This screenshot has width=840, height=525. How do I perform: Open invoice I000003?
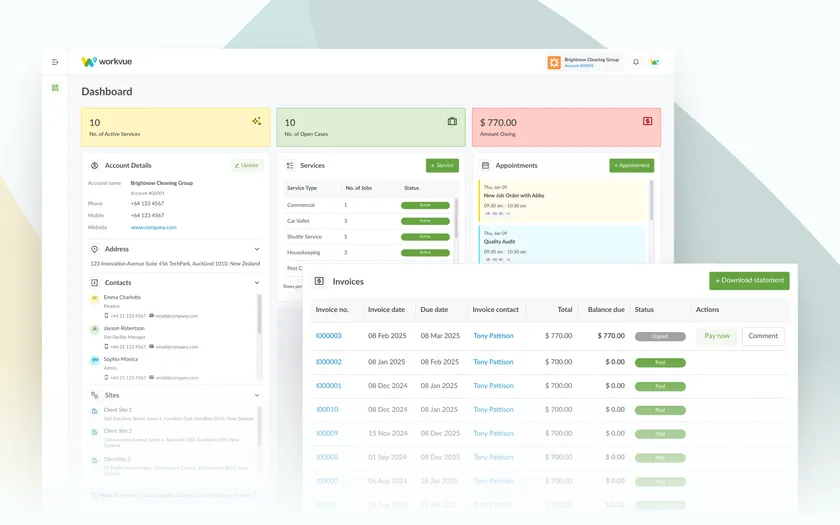(x=328, y=336)
